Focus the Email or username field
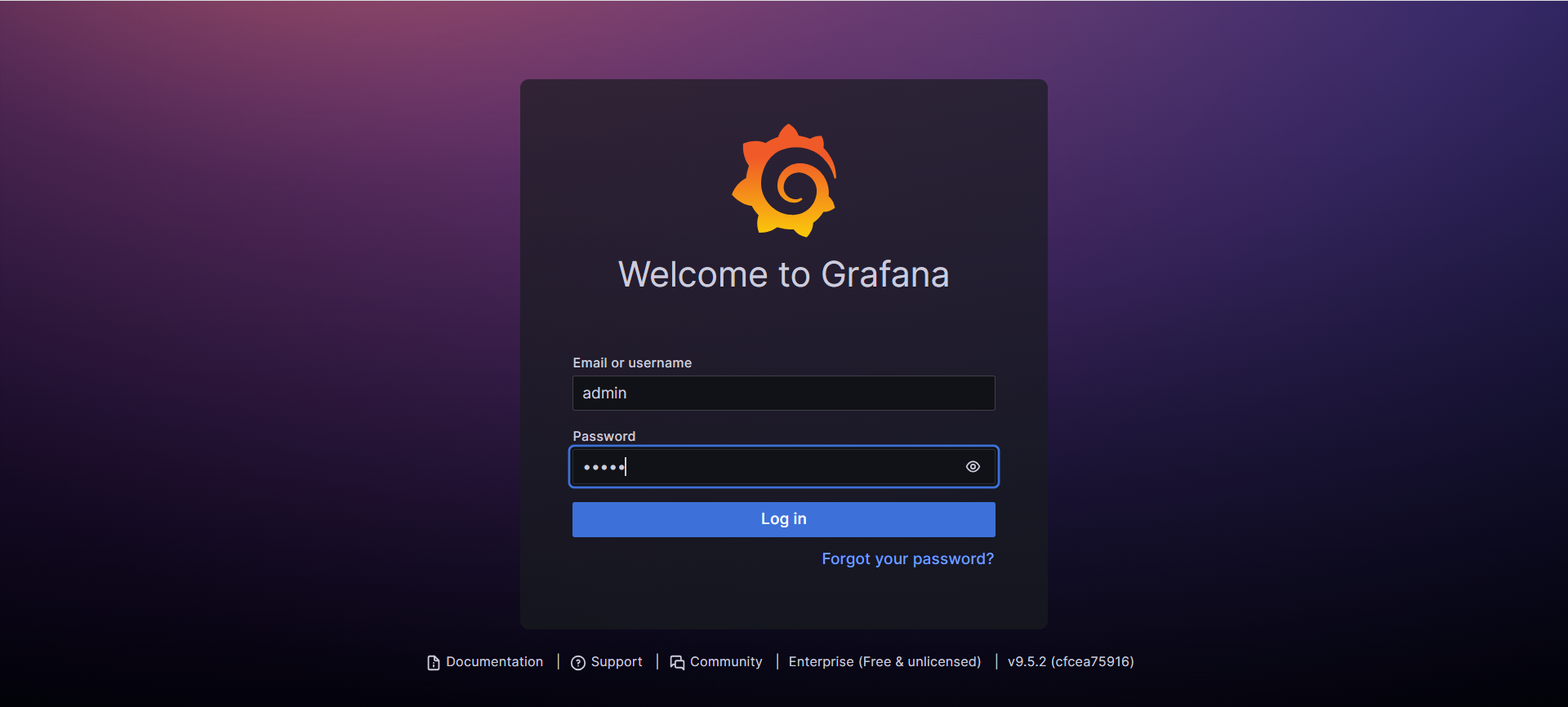Viewport: 1568px width, 707px height. pos(784,394)
